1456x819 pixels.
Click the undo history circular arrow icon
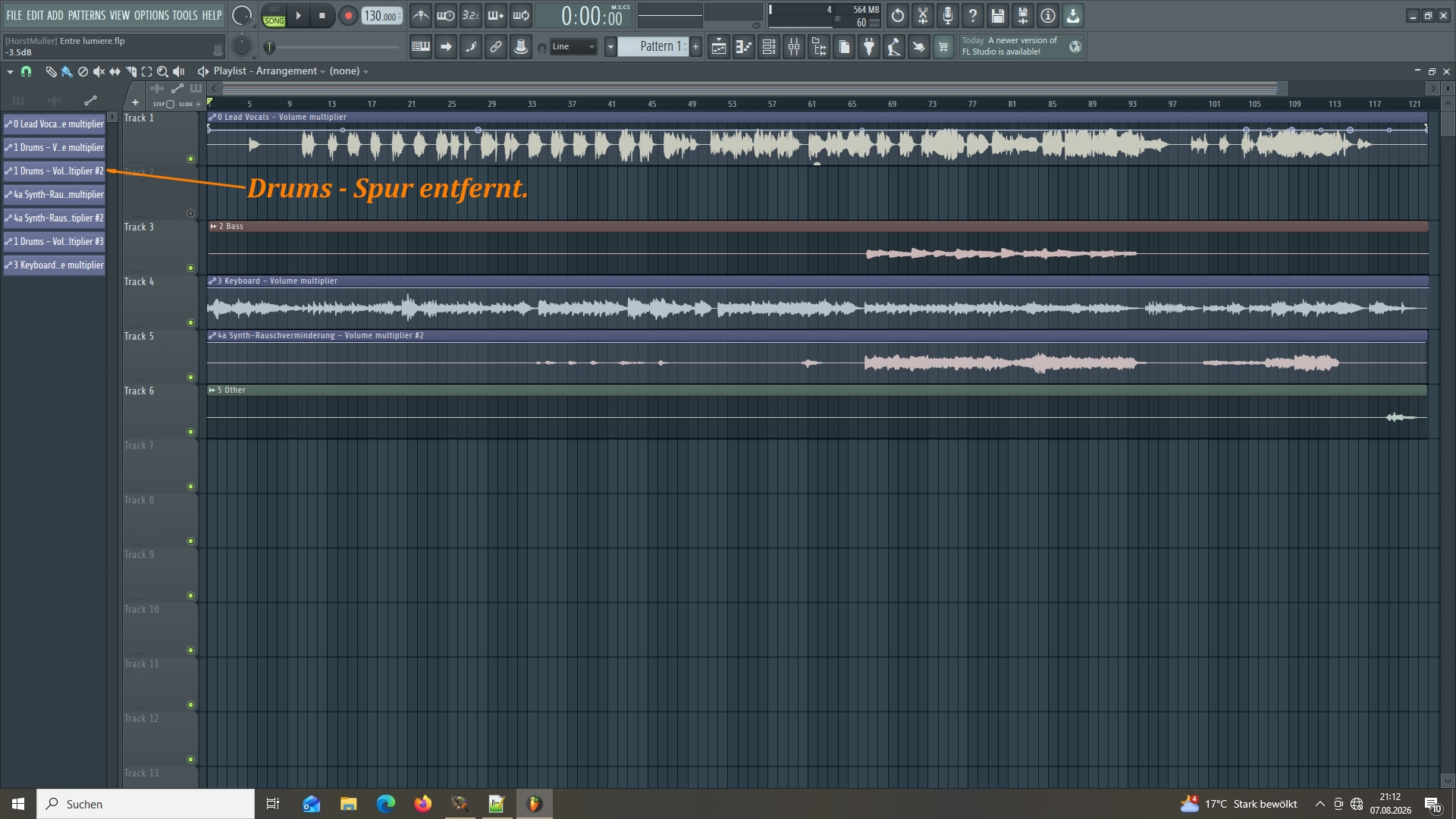(898, 16)
